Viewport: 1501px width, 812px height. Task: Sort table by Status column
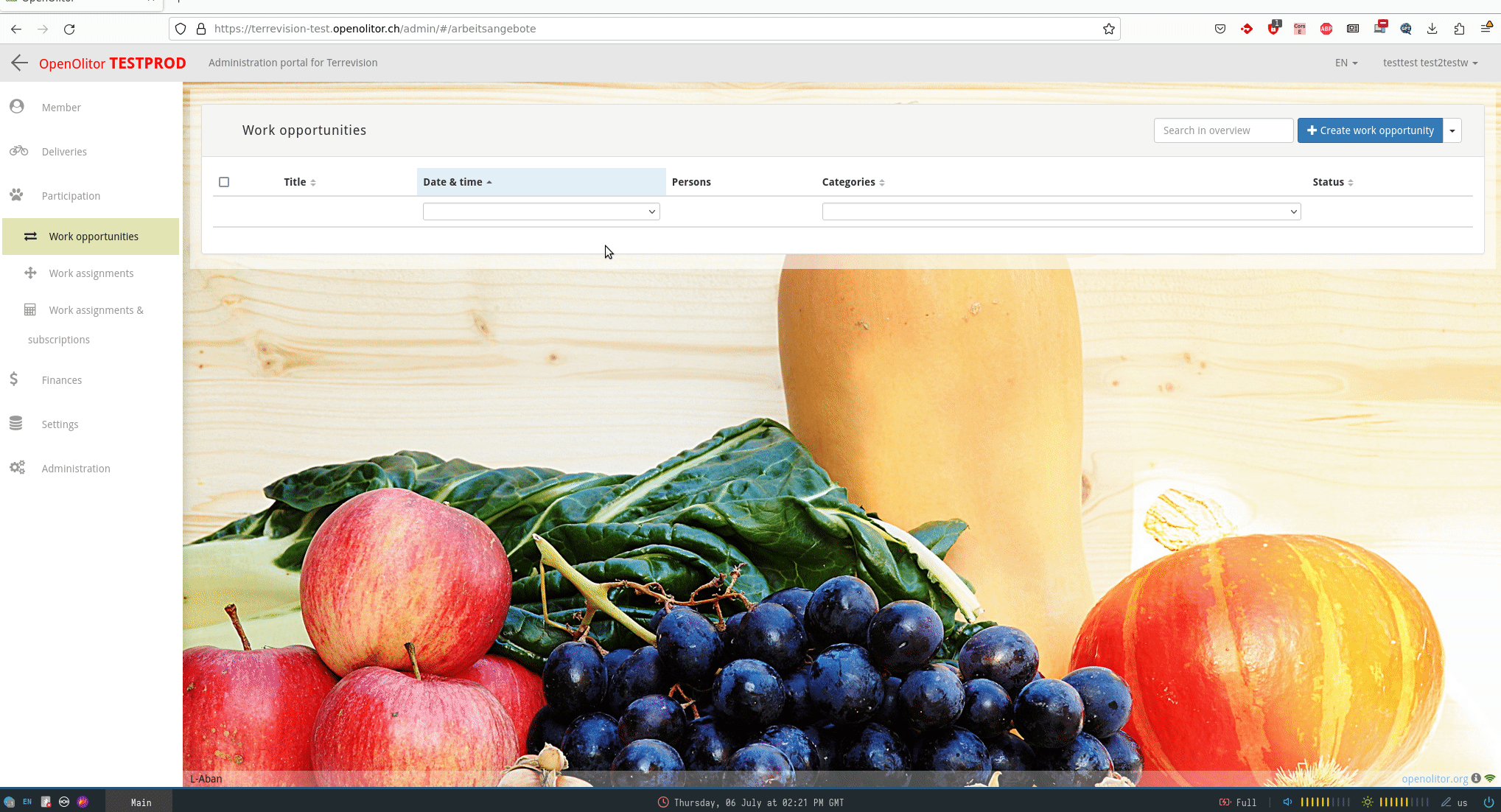1332,182
